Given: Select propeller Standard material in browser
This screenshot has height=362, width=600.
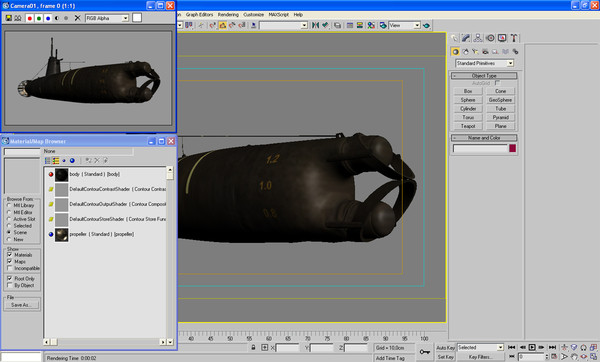Looking at the screenshot, I should 101,234.
